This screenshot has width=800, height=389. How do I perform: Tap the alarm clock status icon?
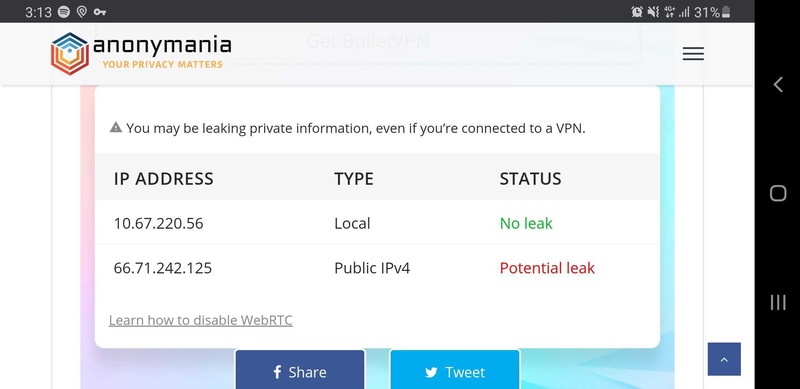[x=637, y=12]
